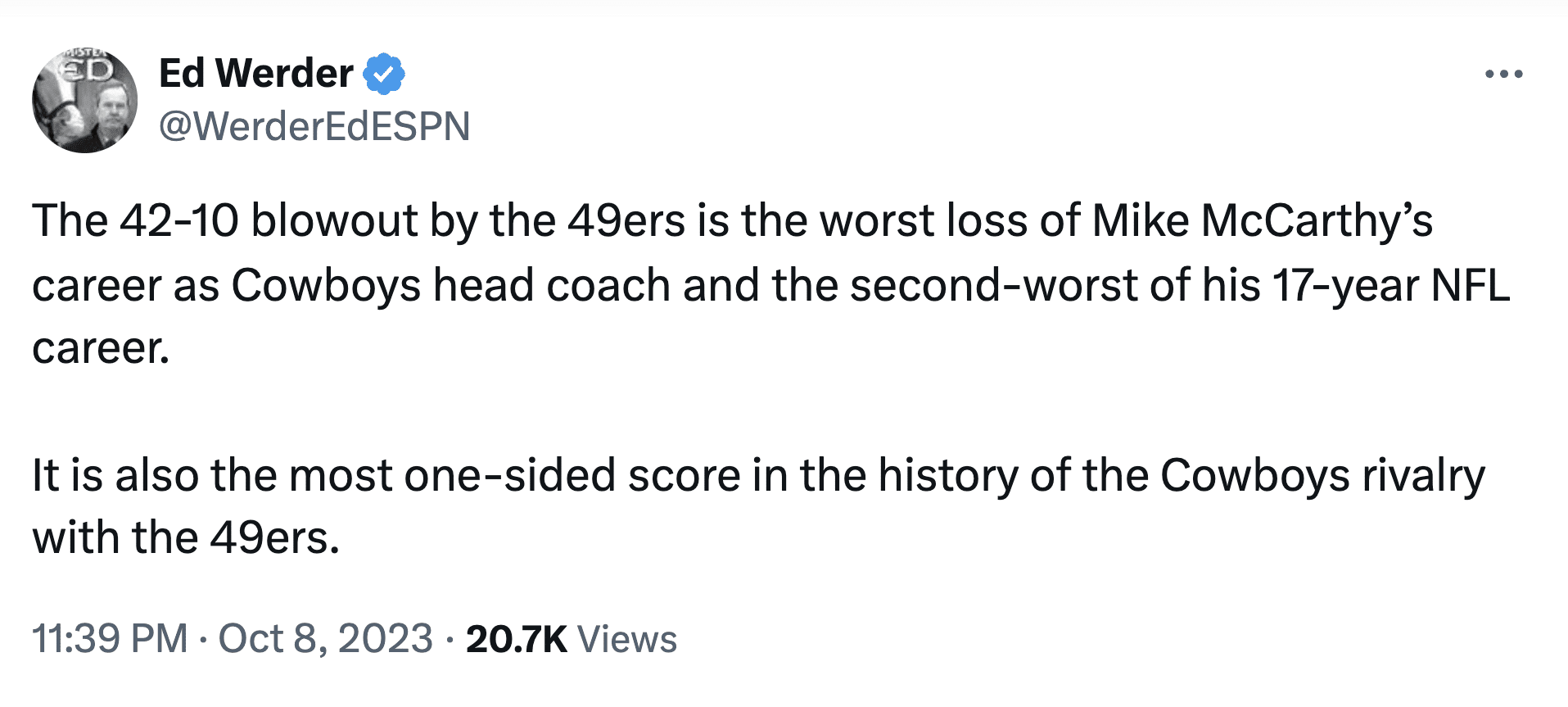
Task: Click the Oct 8, 2023 date
Action: pos(325,639)
